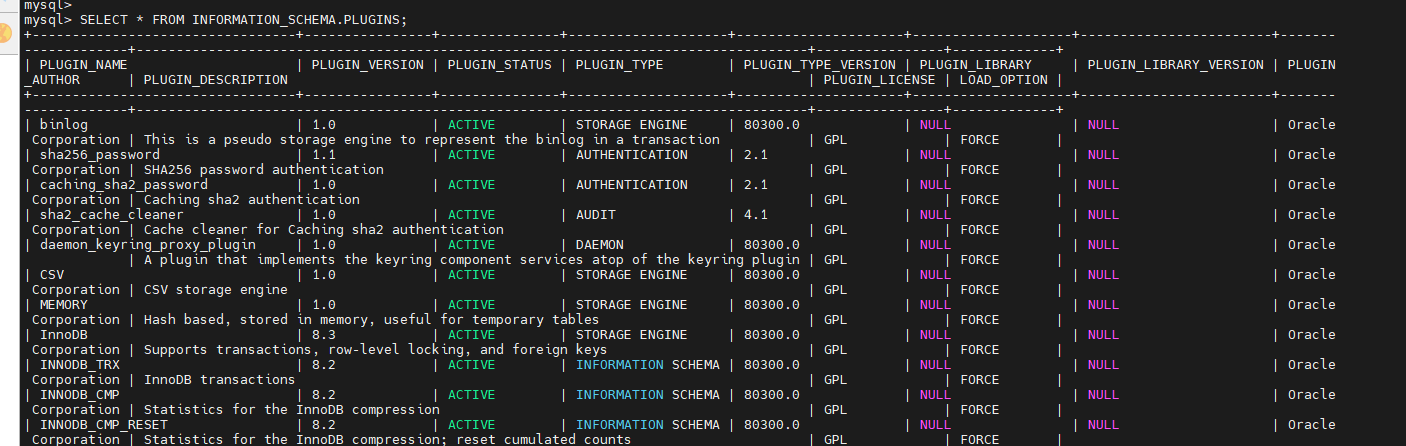Screen dimensions: 1406x446
Task: Click the 'SHA256 password authentication' description
Action: tap(264, 170)
